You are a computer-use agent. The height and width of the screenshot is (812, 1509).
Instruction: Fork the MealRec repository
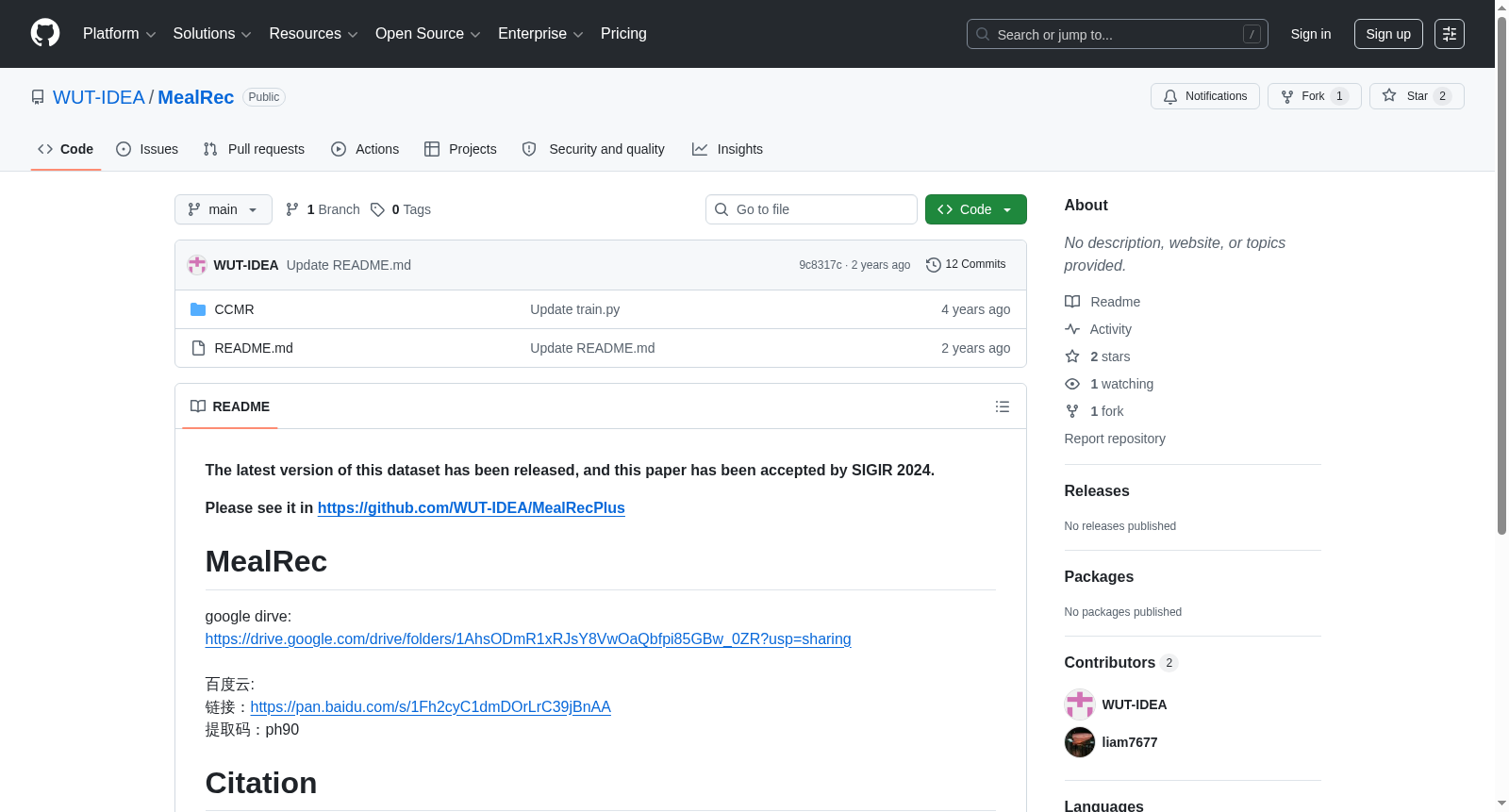1315,96
